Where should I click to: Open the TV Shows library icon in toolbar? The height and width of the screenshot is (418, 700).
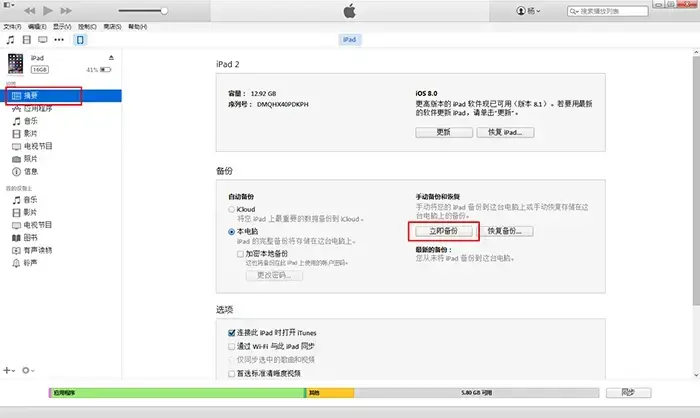pos(42,40)
